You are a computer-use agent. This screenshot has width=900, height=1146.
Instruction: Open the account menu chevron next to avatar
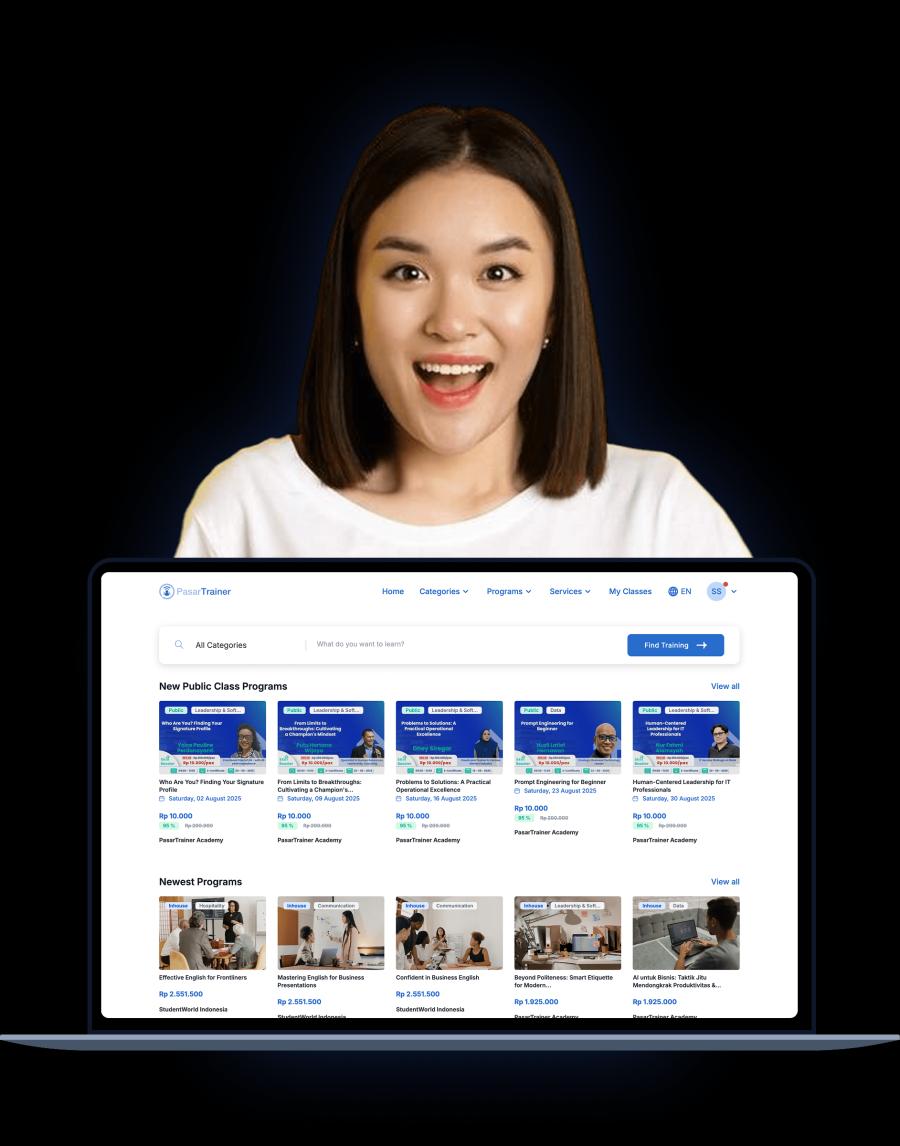tap(734, 591)
